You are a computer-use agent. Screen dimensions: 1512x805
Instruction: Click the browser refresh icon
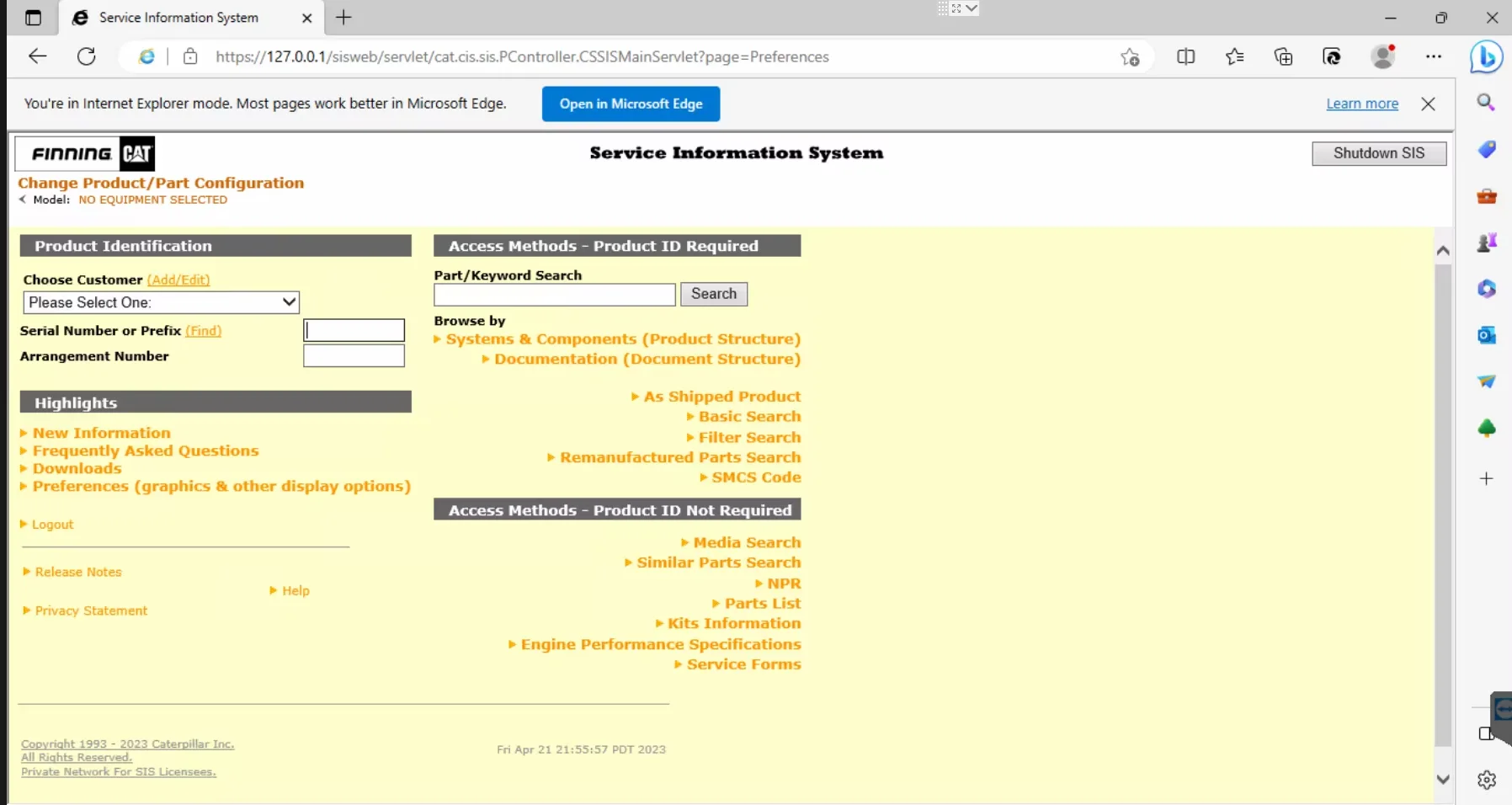86,56
